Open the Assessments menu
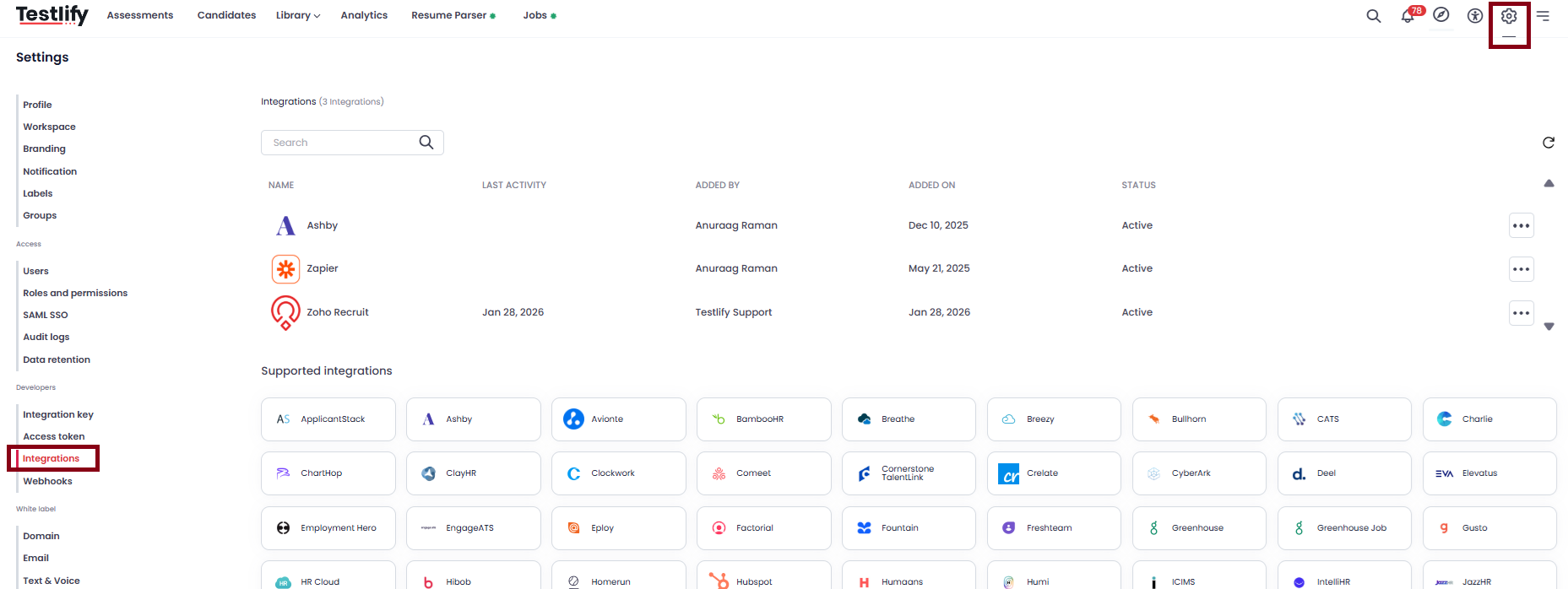Screen dimensions: 1568x589 click(x=140, y=15)
